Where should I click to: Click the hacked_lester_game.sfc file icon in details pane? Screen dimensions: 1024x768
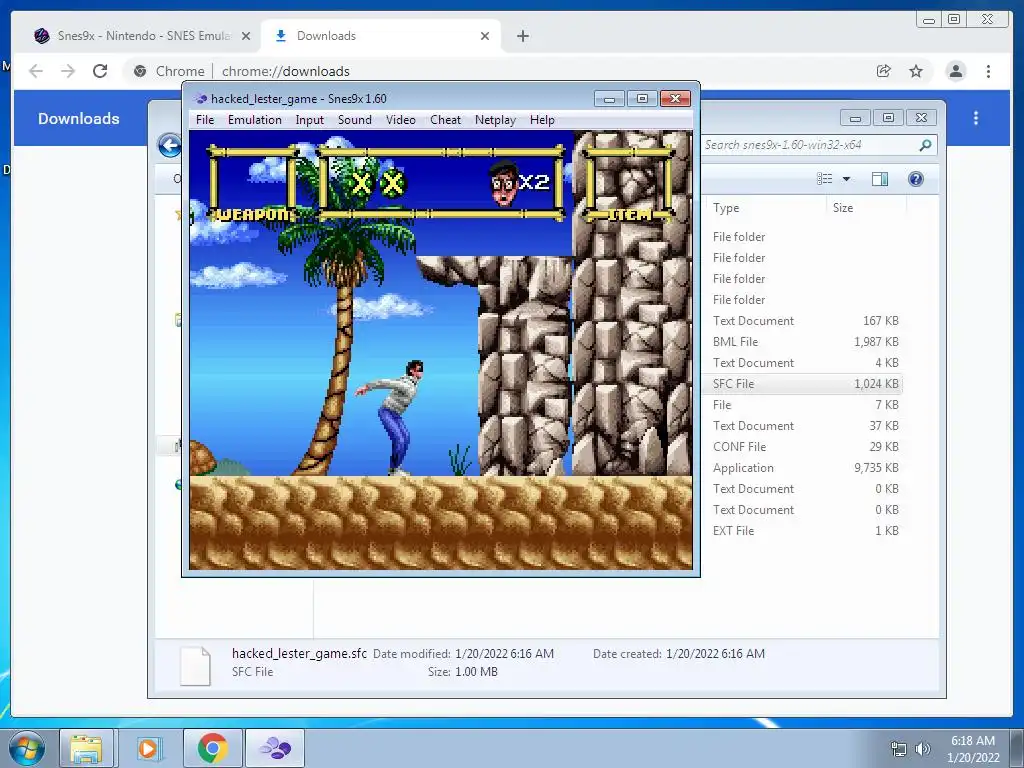click(195, 665)
